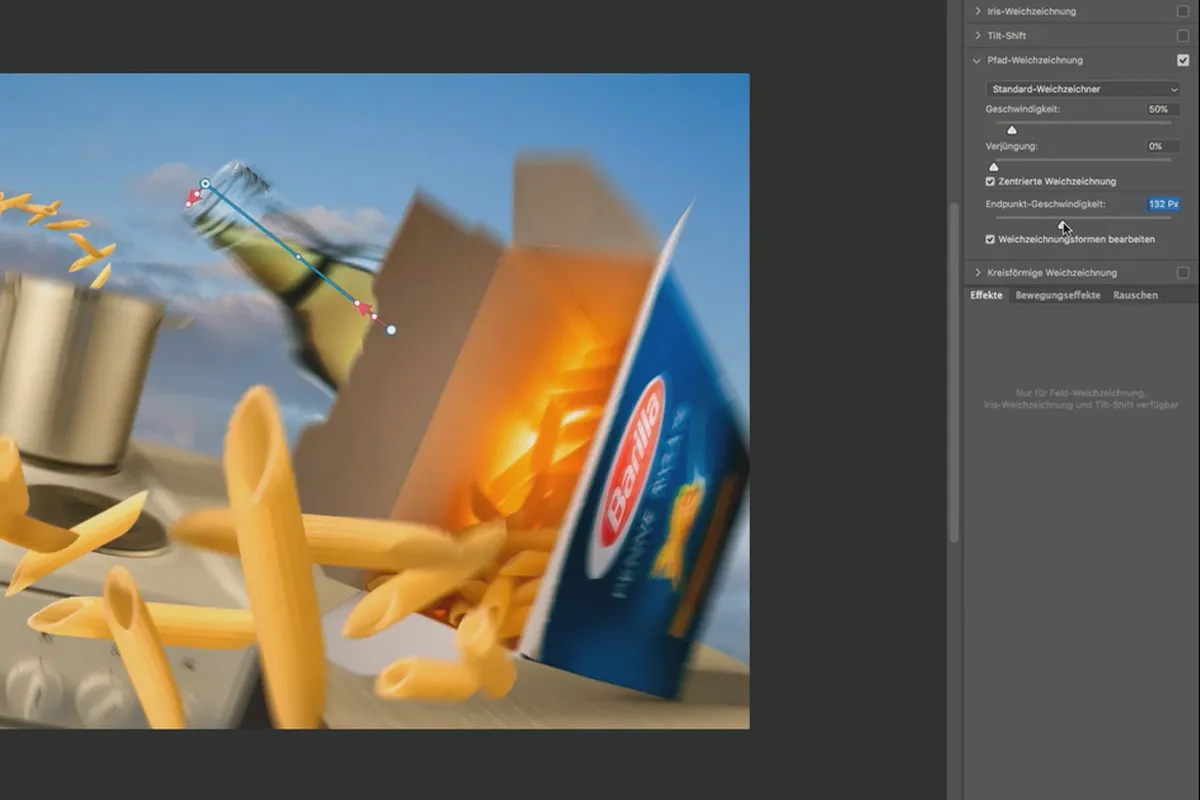Image resolution: width=1200 pixels, height=800 pixels.
Task: Collapse the Pfad-Weichzeichnung section
Action: pyautogui.click(x=977, y=60)
